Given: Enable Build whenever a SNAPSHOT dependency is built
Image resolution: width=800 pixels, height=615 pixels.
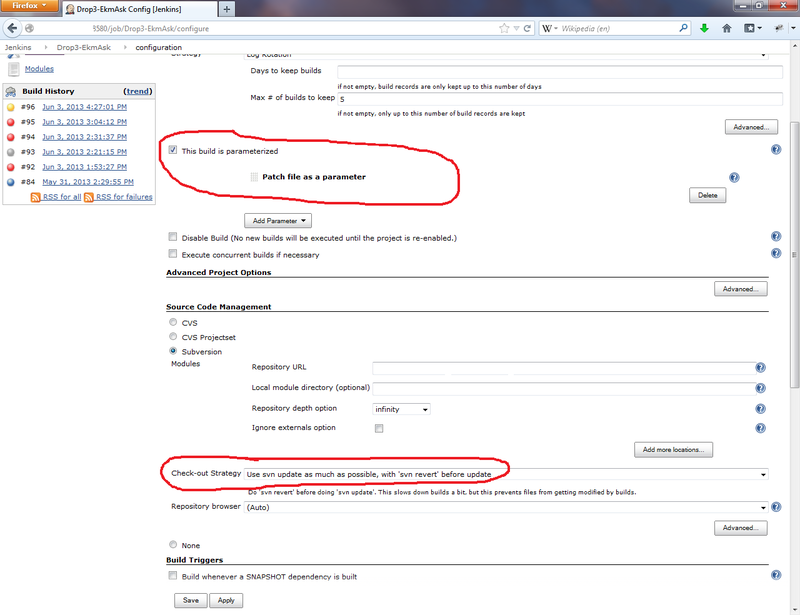Looking at the screenshot, I should 173,576.
